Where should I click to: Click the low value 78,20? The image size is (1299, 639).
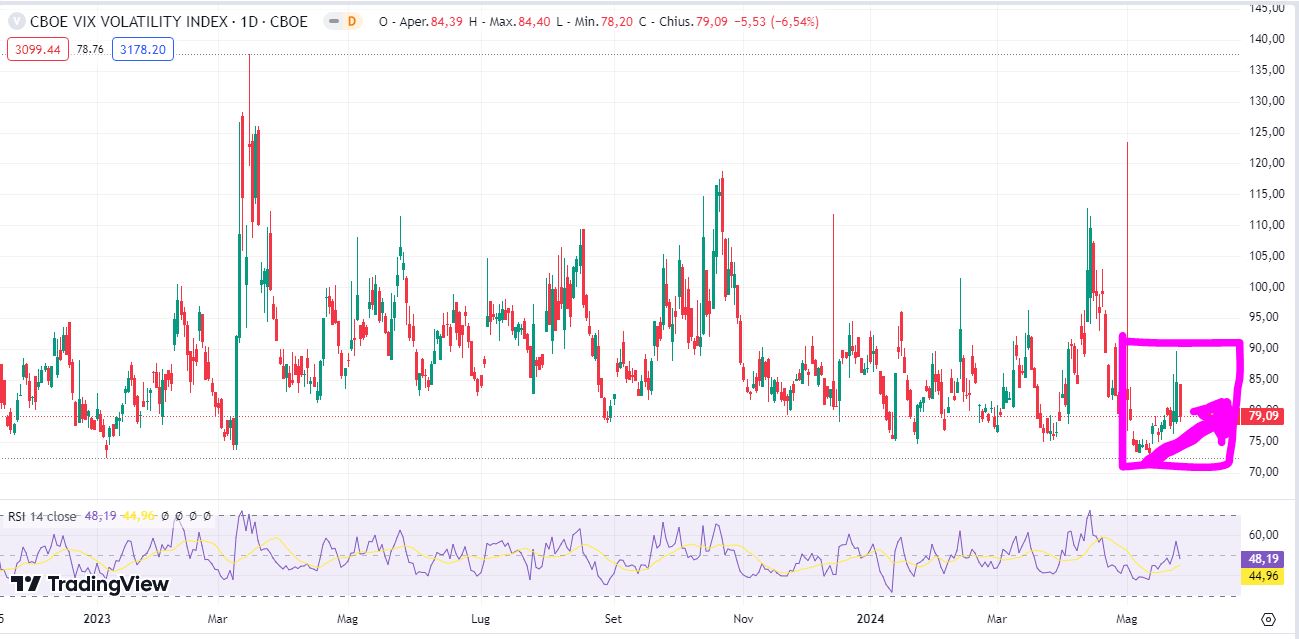click(x=615, y=21)
